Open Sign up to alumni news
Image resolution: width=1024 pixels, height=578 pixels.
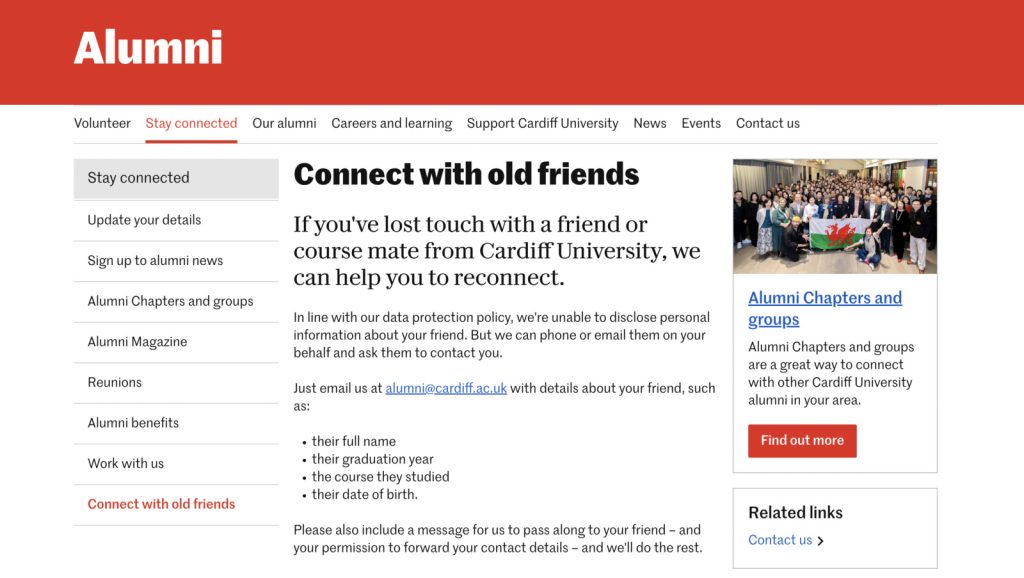tap(155, 261)
